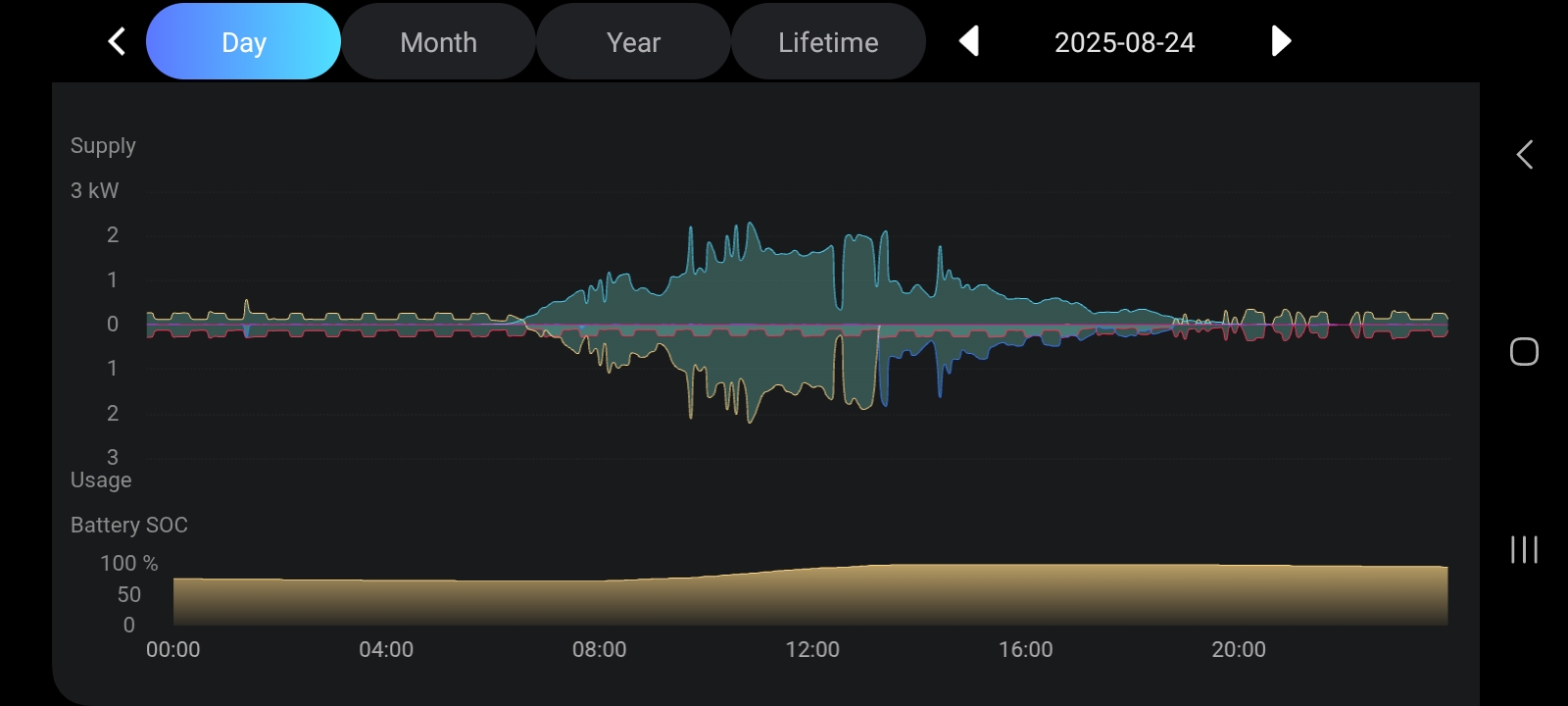Select the 20:00 time axis marker
The width and height of the screenshot is (1568, 706).
1239,649
